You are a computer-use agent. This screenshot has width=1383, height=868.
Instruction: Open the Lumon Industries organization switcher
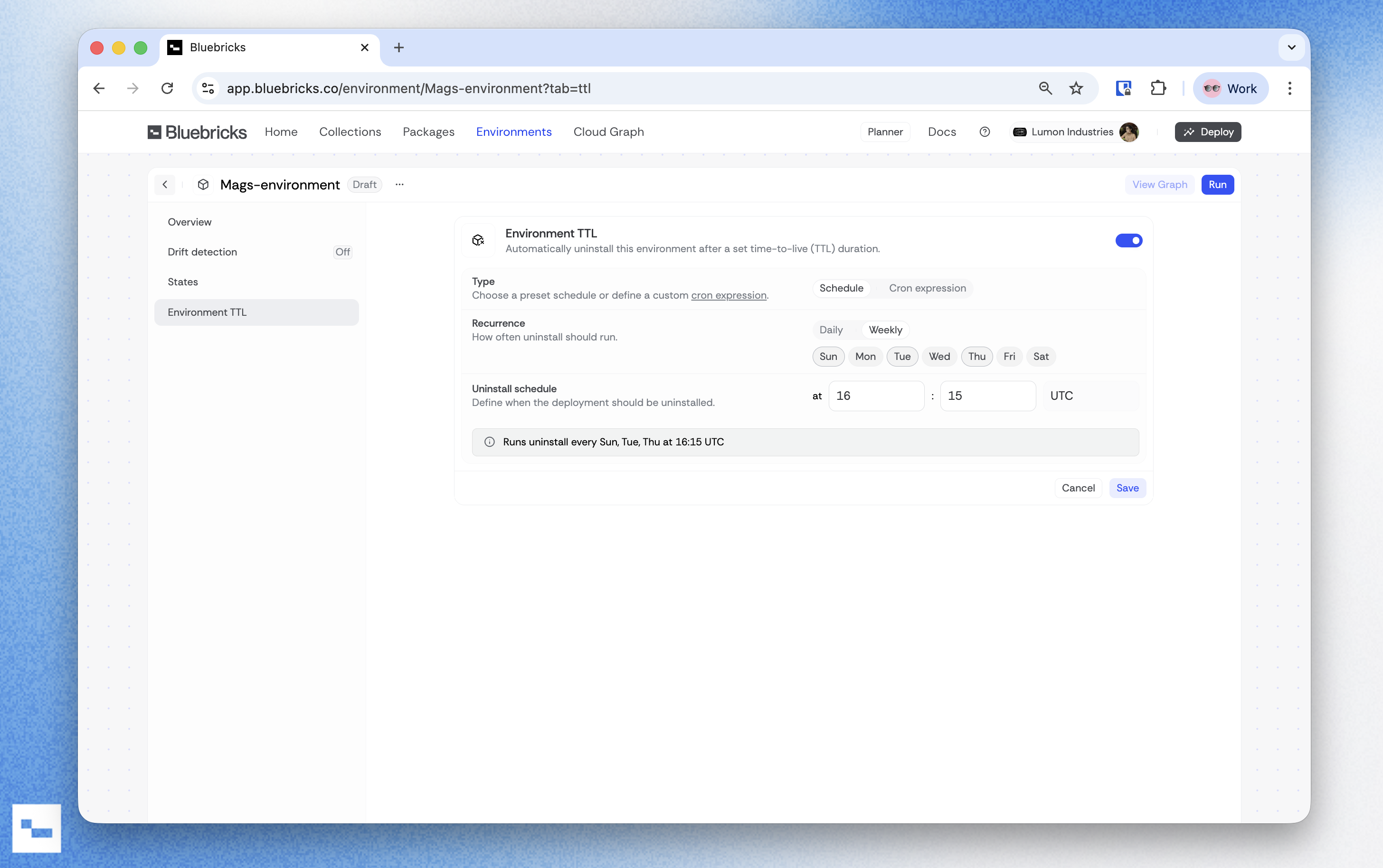pos(1071,132)
